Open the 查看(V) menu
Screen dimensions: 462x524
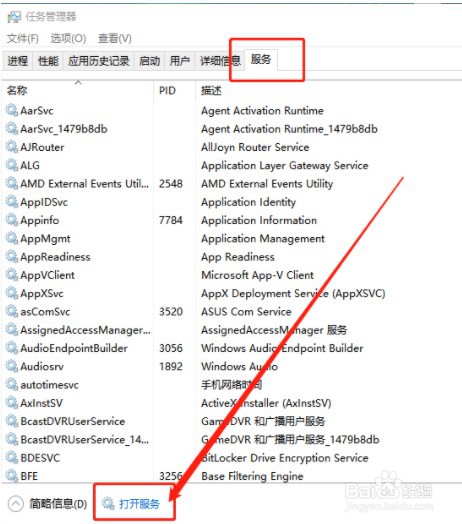point(115,38)
